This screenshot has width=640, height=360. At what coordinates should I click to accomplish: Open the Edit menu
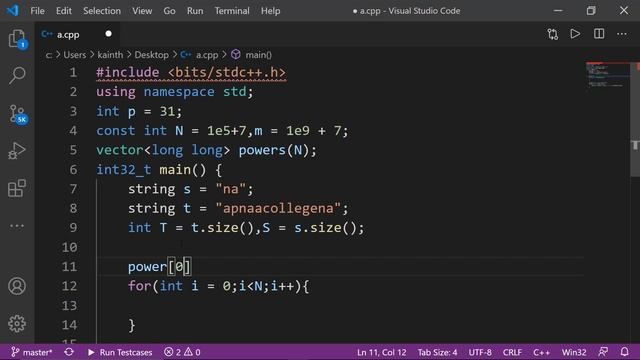pyautogui.click(x=64, y=11)
